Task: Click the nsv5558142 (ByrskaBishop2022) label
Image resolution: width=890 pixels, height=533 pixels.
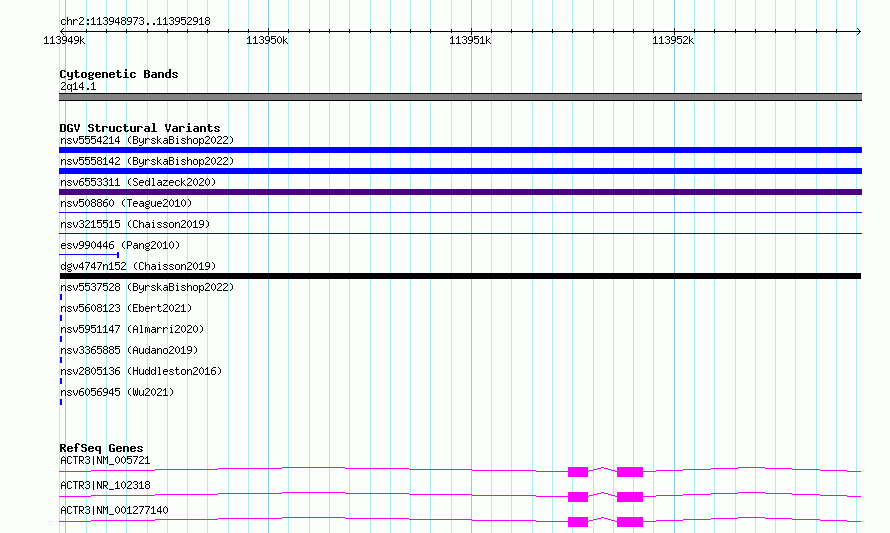Action: 147,161
